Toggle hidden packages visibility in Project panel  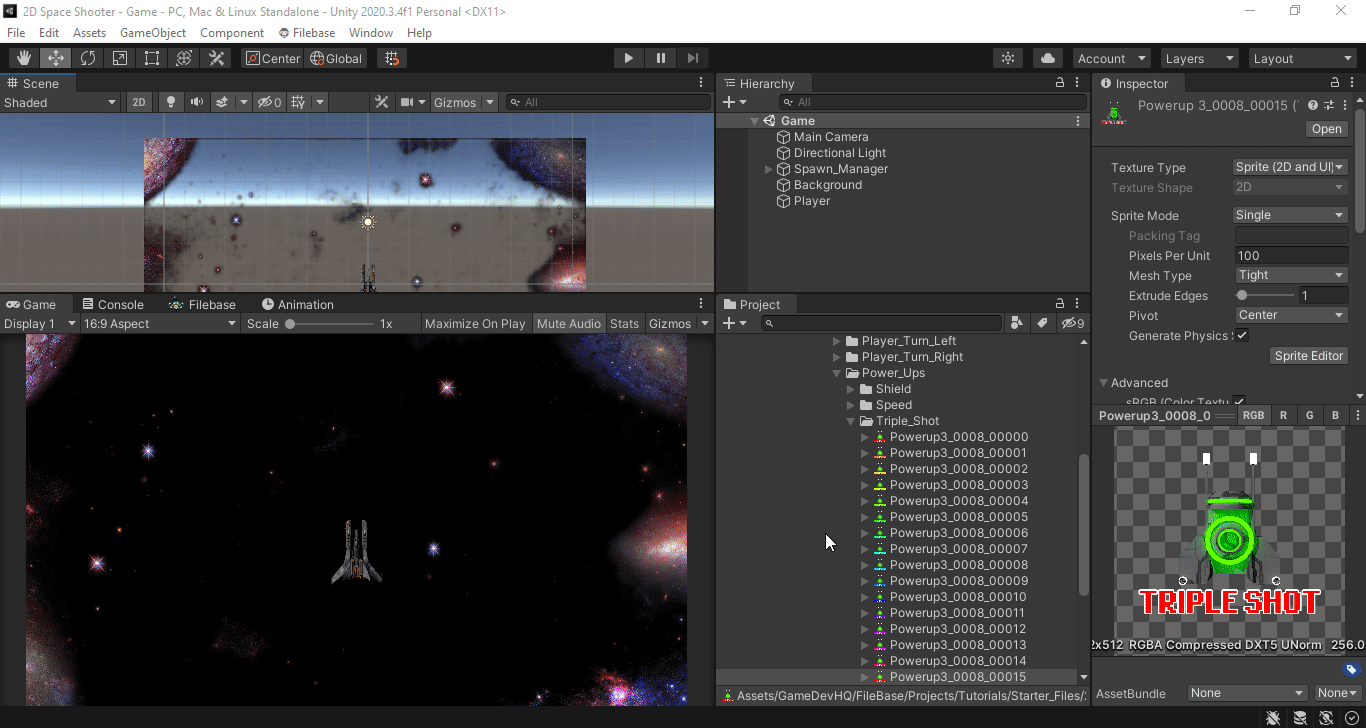point(1072,323)
